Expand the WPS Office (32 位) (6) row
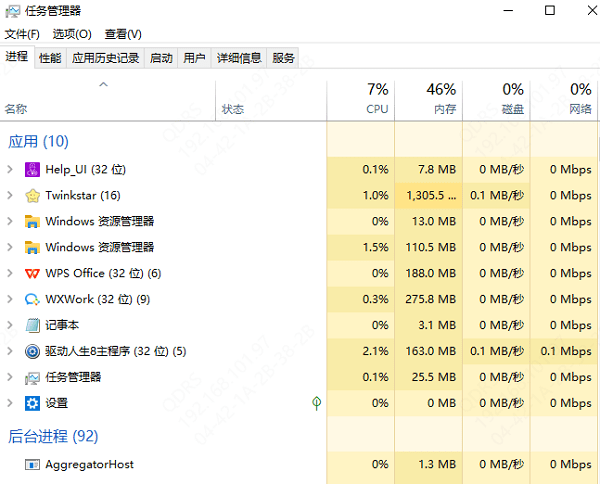The width and height of the screenshot is (600, 484). click(x=10, y=273)
